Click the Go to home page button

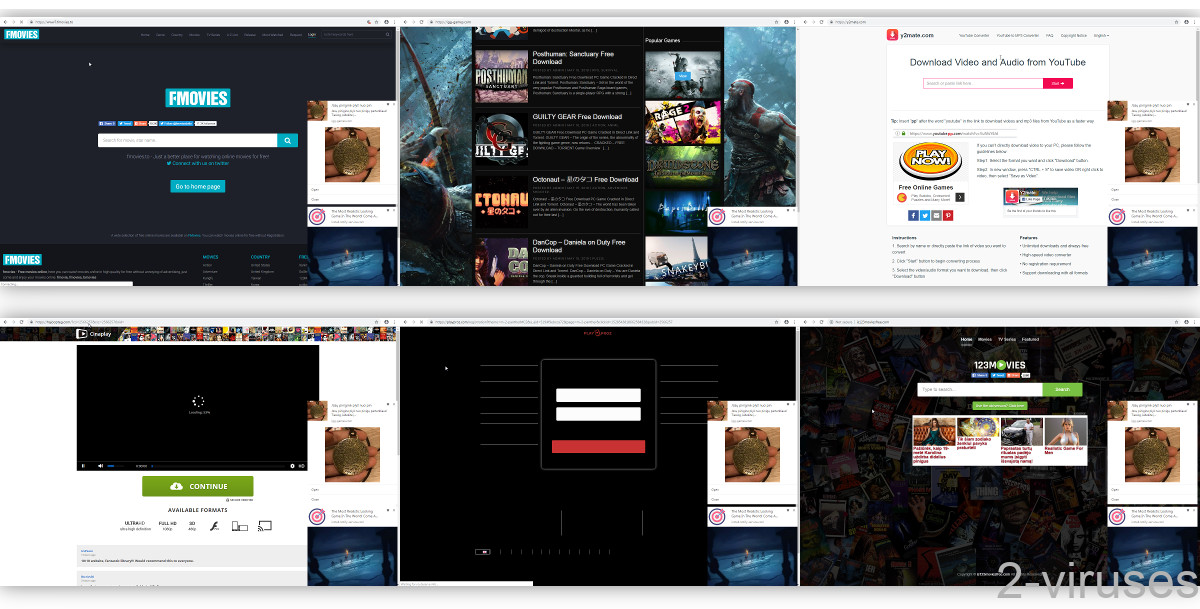click(197, 186)
